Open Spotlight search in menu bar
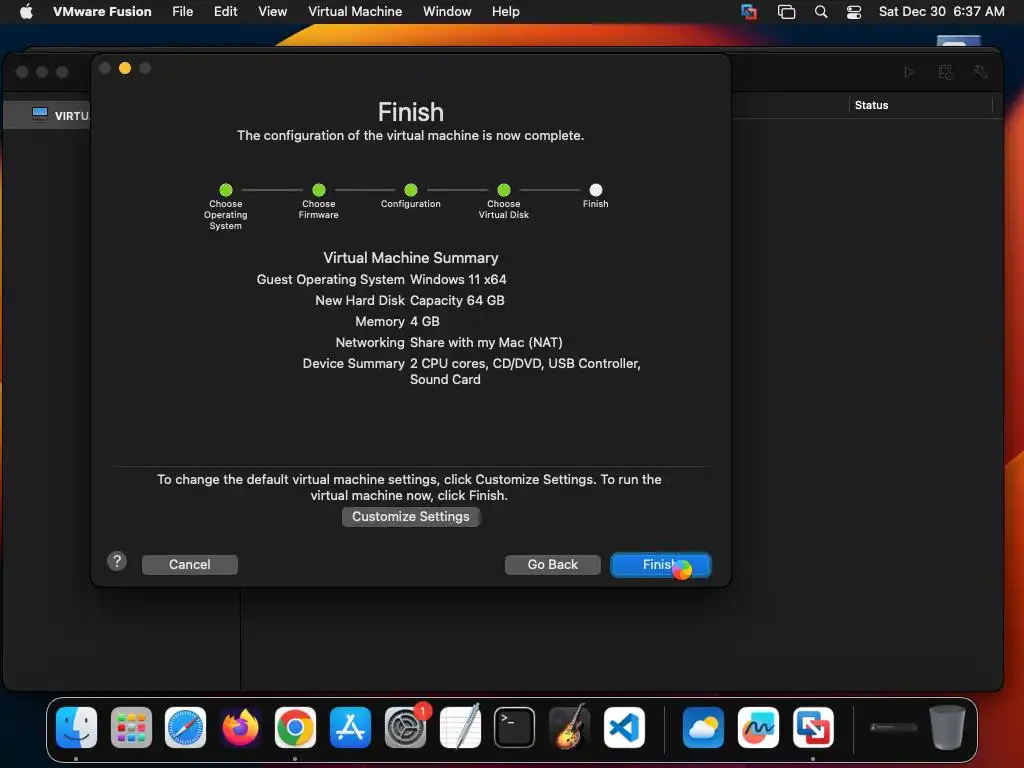 click(821, 11)
